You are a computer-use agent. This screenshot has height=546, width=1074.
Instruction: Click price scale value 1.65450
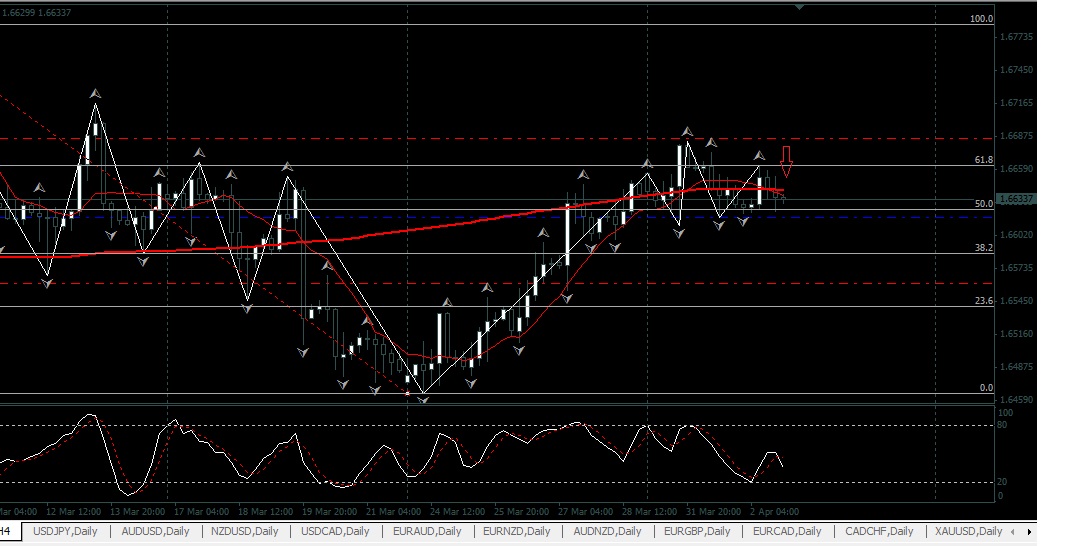click(x=1016, y=301)
